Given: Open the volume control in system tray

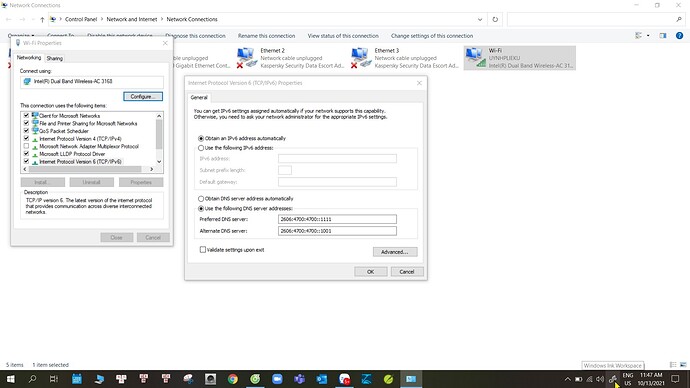Looking at the screenshot, I should [x=600, y=379].
